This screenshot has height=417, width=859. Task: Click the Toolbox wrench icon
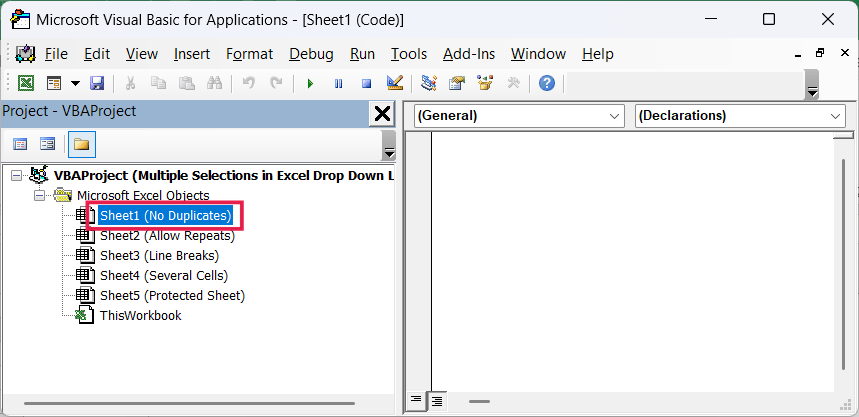(513, 83)
